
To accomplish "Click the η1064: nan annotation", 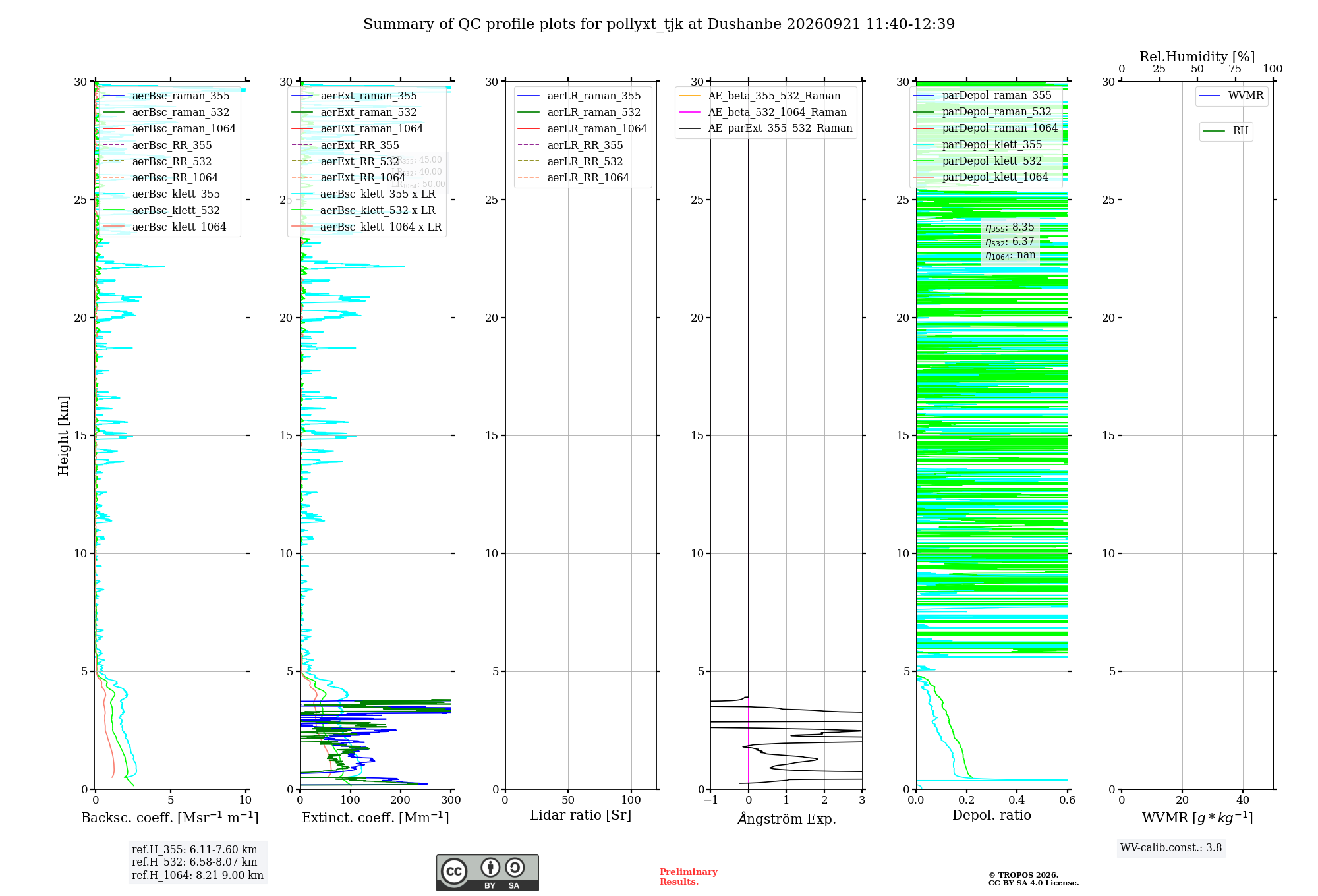I will [x=1010, y=256].
